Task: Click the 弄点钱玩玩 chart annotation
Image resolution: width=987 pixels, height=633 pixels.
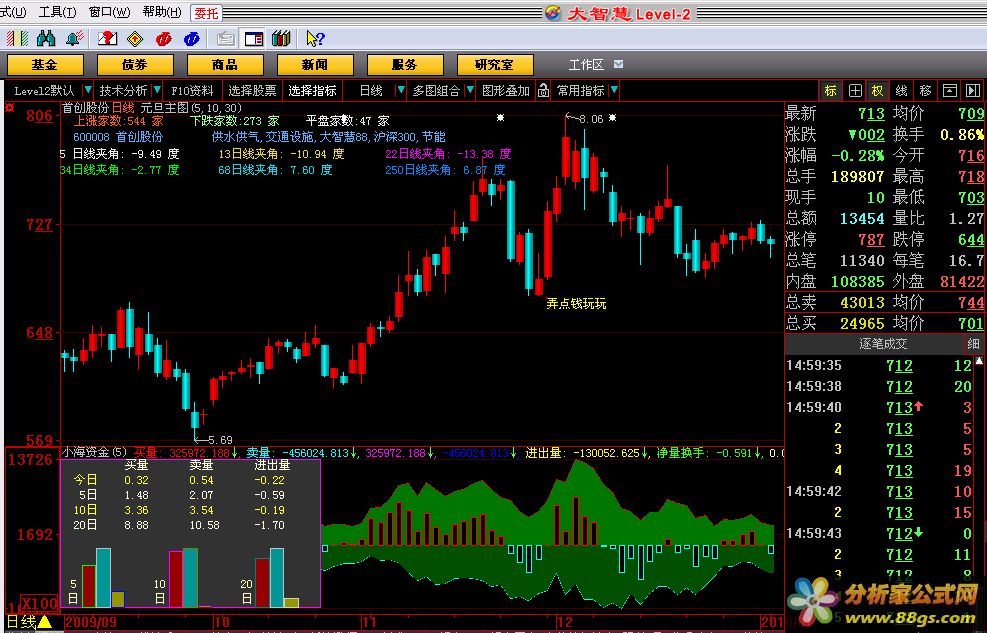Action: coord(576,303)
